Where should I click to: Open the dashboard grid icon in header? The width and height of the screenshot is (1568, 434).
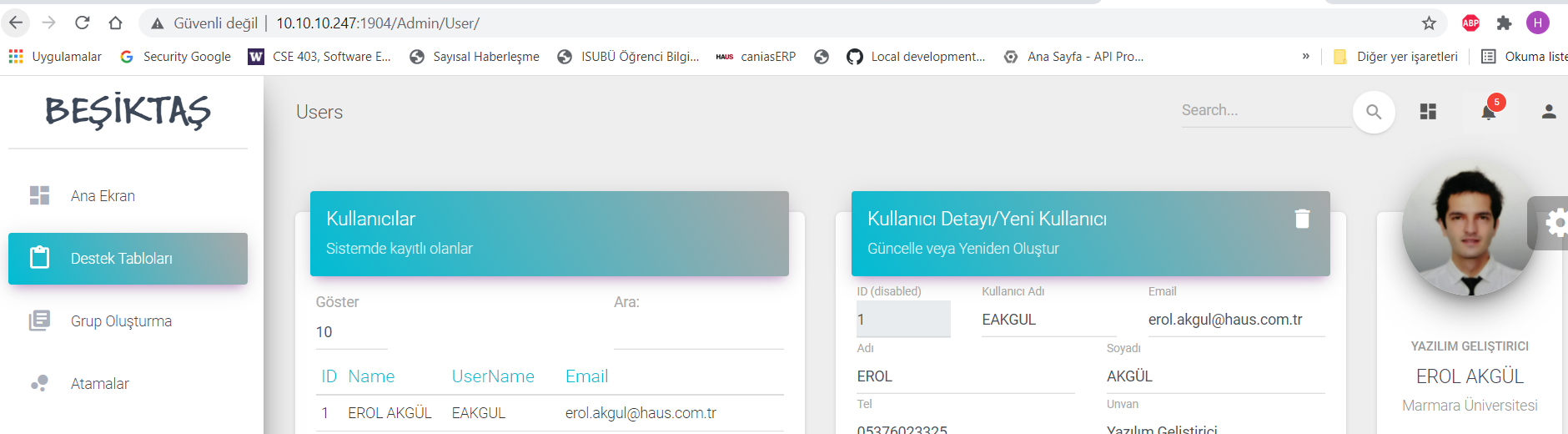1428,112
